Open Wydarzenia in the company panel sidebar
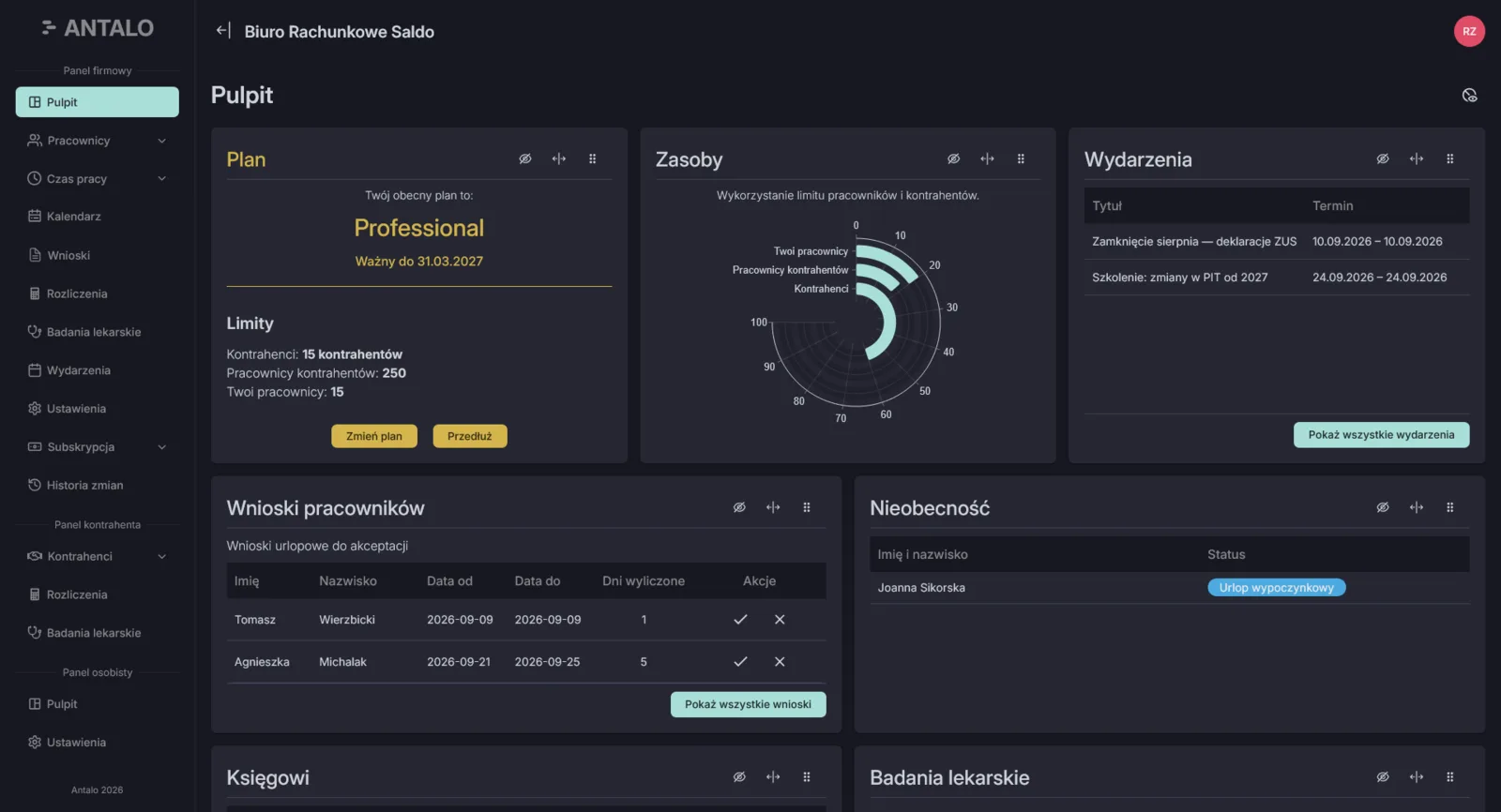Viewport: 1501px width, 812px height. [x=98, y=370]
